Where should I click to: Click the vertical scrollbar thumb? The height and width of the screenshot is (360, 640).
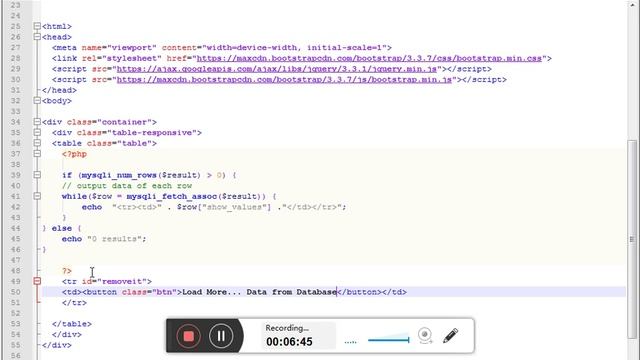632,239
